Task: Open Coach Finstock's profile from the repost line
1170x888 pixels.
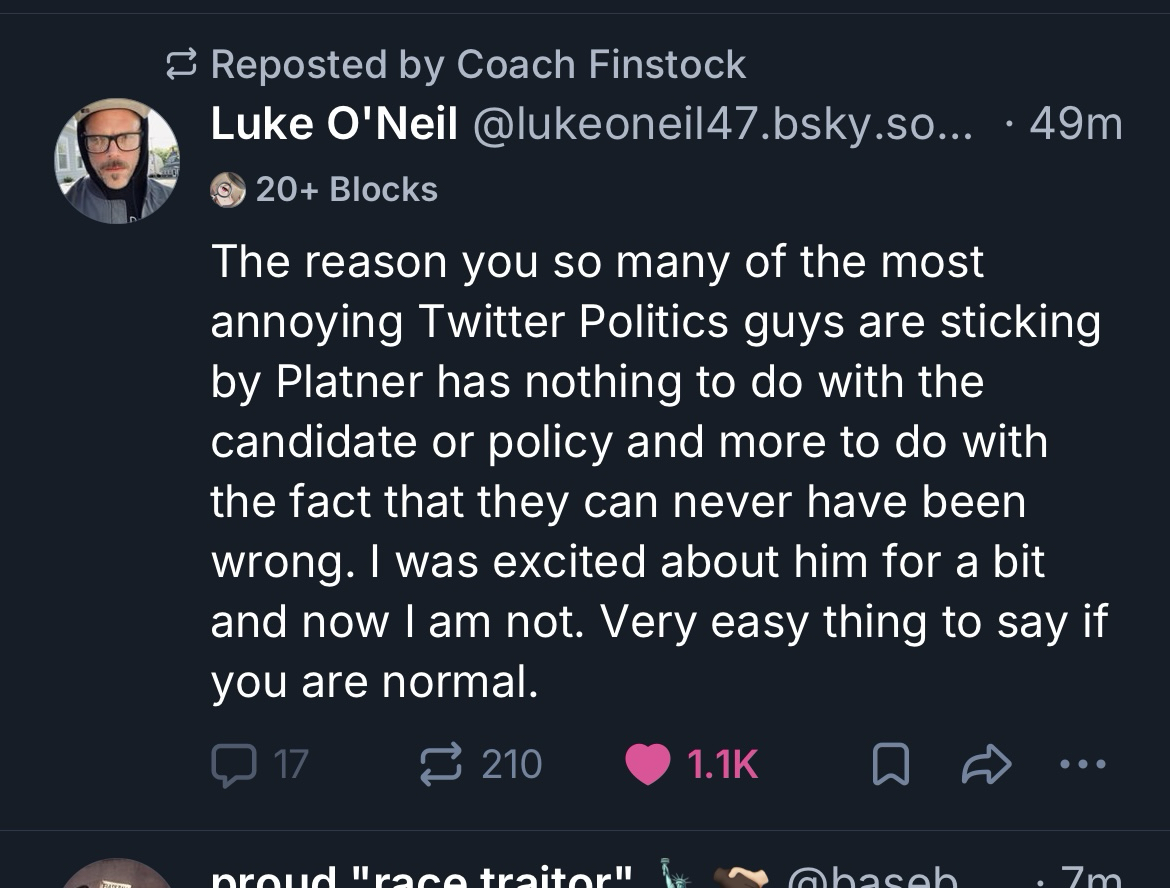Action: (x=600, y=65)
